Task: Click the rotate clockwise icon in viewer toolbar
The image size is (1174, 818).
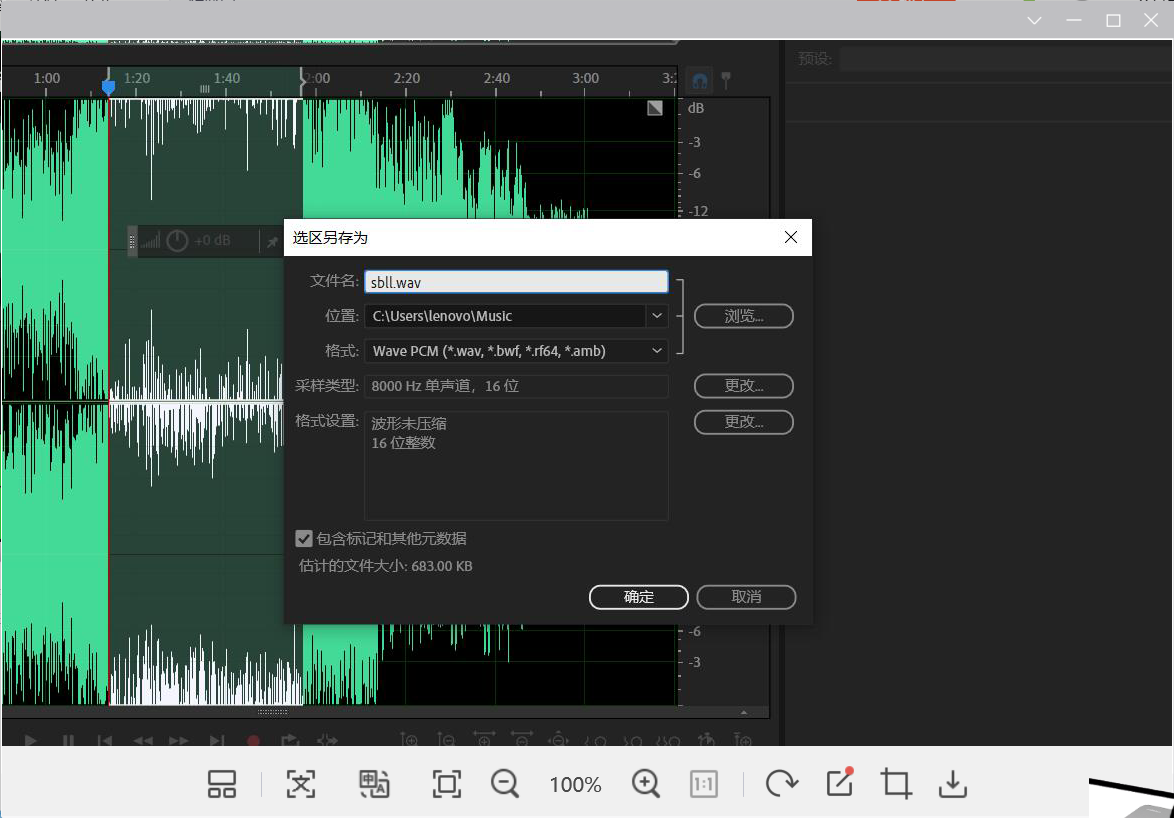Action: (x=782, y=784)
